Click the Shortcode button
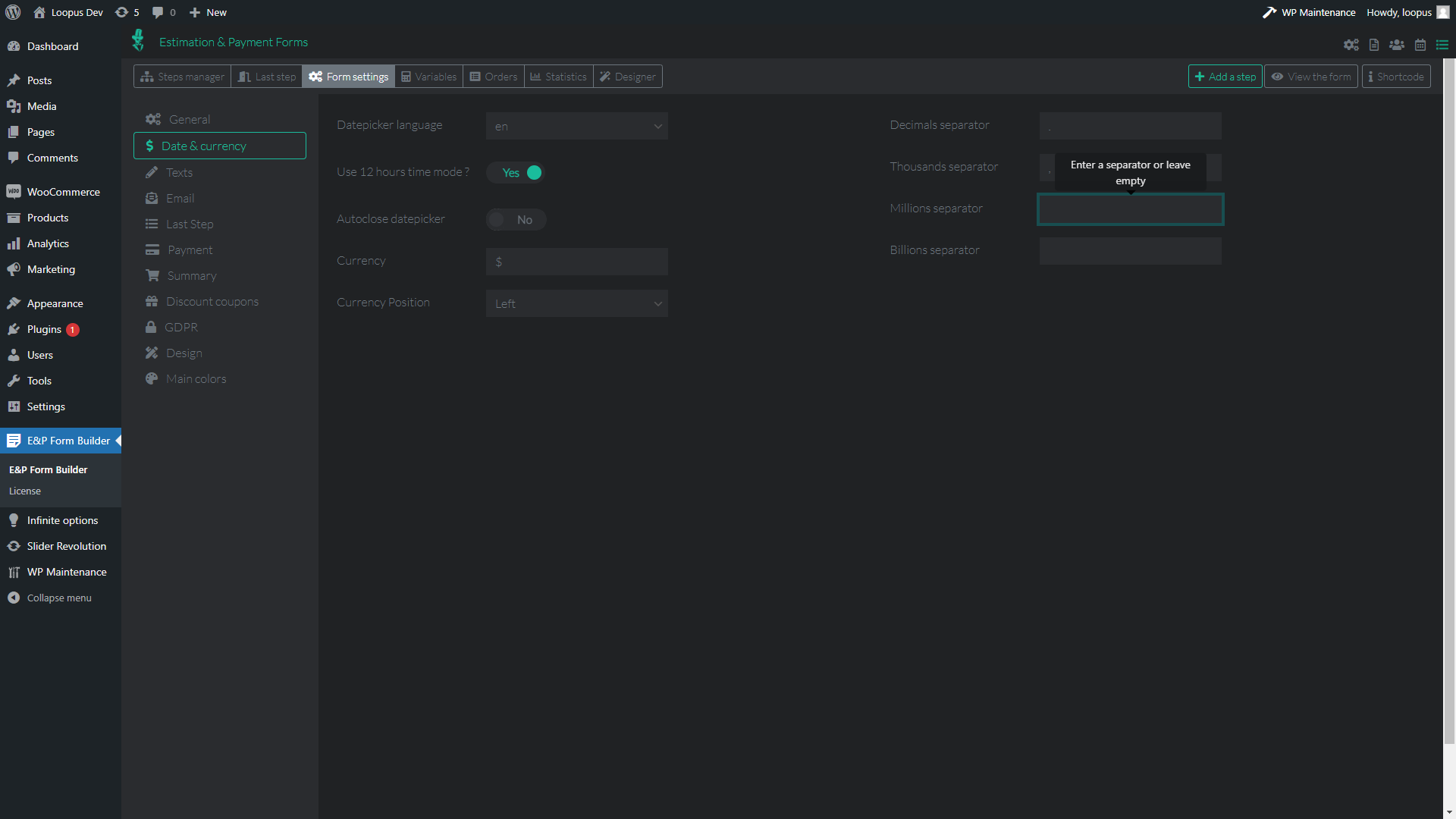 click(1395, 77)
